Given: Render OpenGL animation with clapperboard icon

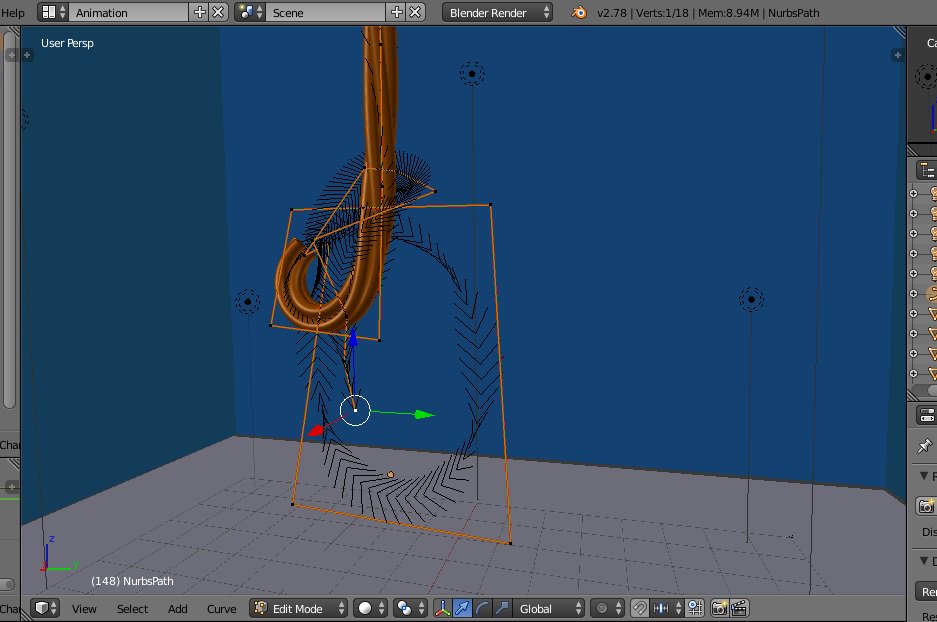Looking at the screenshot, I should tap(739, 608).
